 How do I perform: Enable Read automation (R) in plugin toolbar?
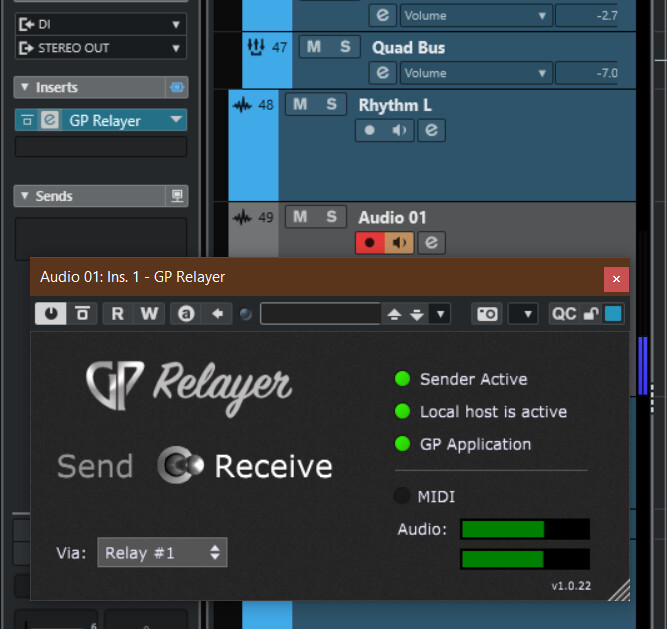pyautogui.click(x=117, y=314)
